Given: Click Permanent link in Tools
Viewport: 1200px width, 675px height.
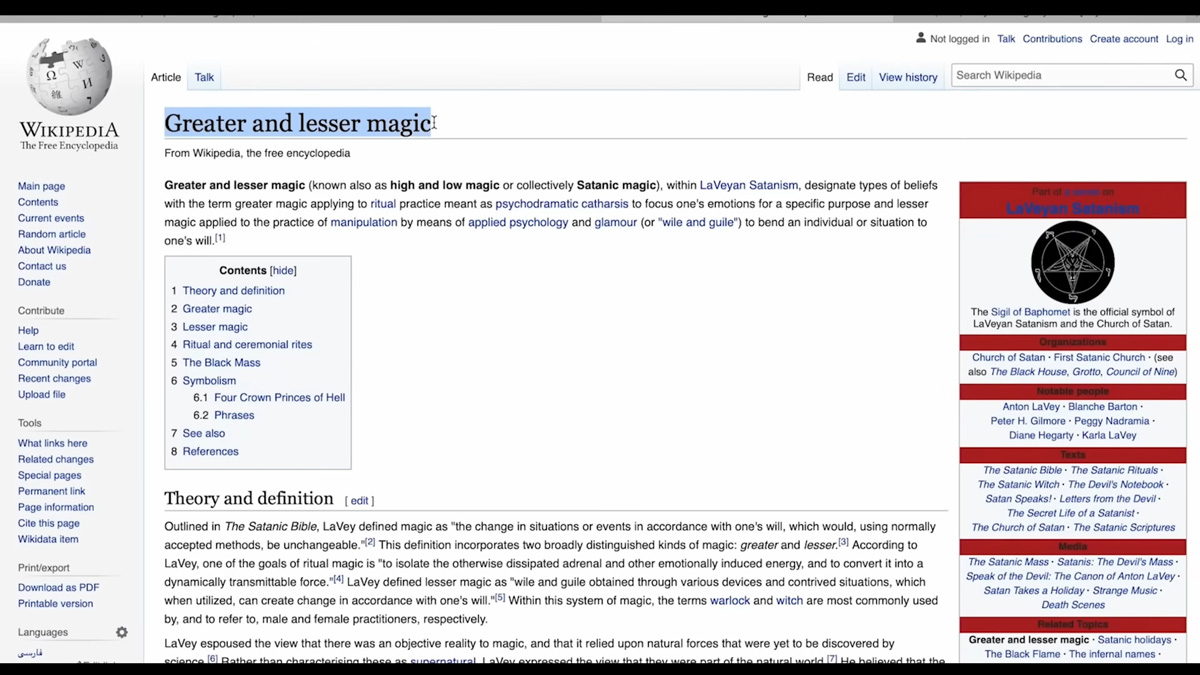Looking at the screenshot, I should click(x=51, y=491).
